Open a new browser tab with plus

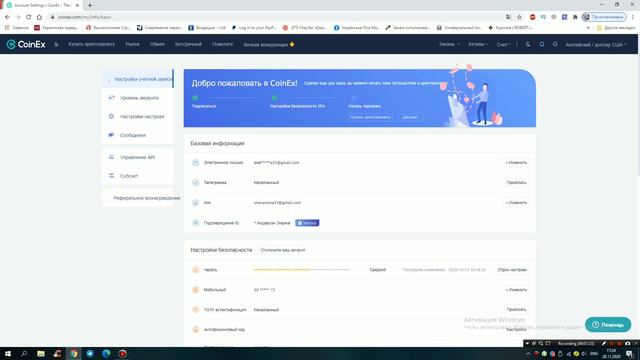coord(90,5)
